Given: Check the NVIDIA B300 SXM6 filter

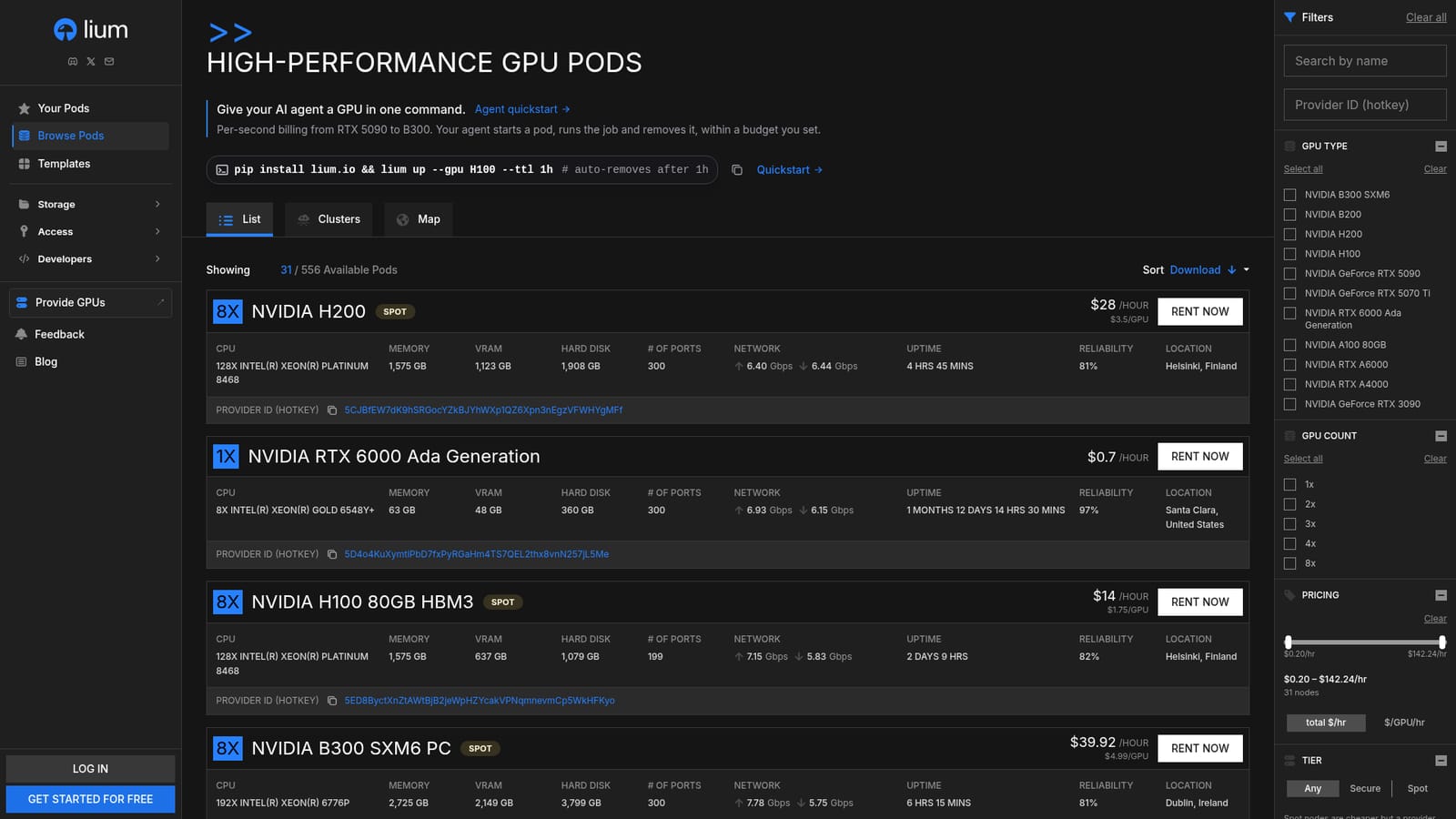Looking at the screenshot, I should click(x=1289, y=195).
